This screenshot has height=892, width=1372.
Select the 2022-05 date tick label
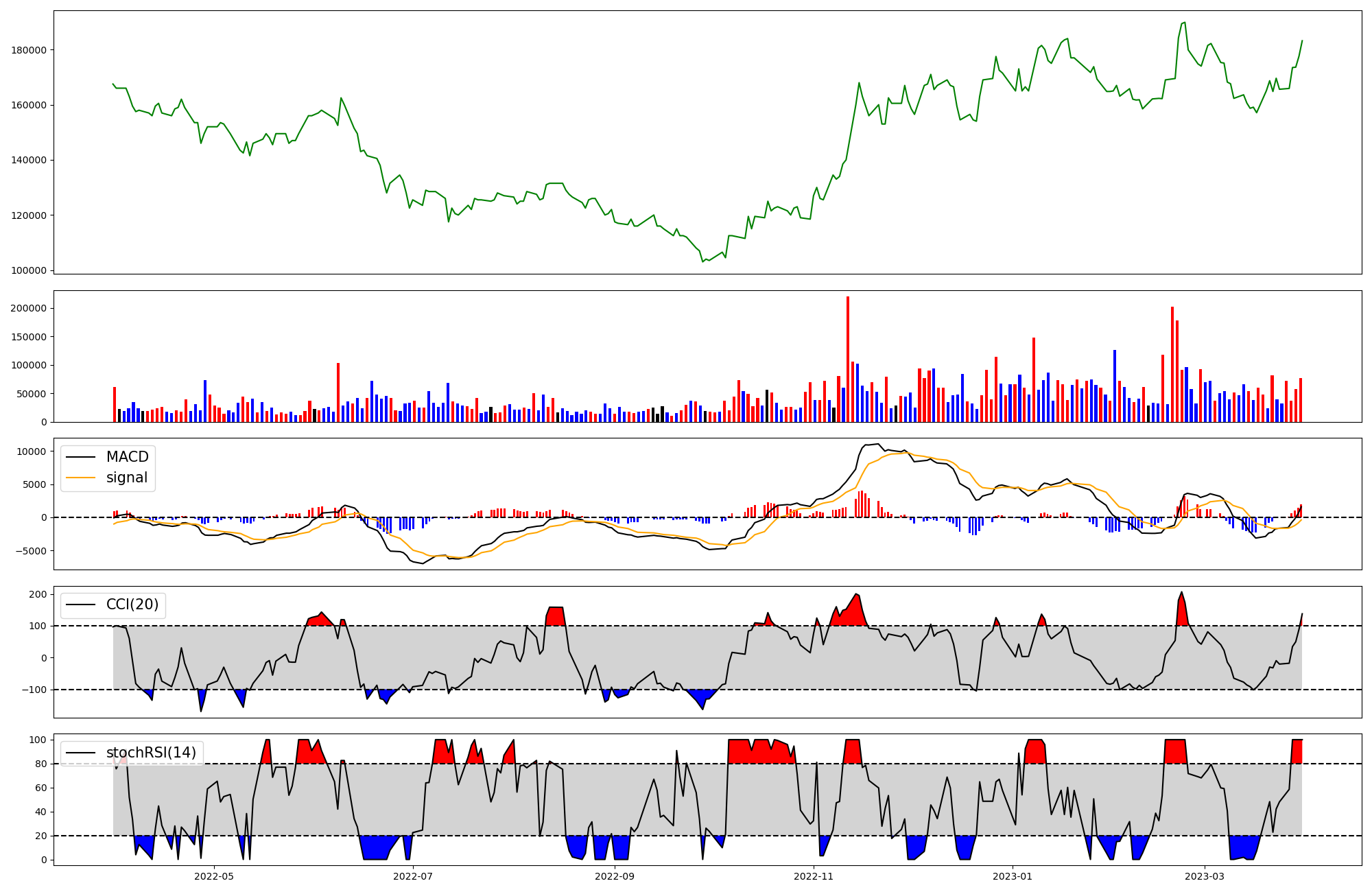tap(215, 876)
